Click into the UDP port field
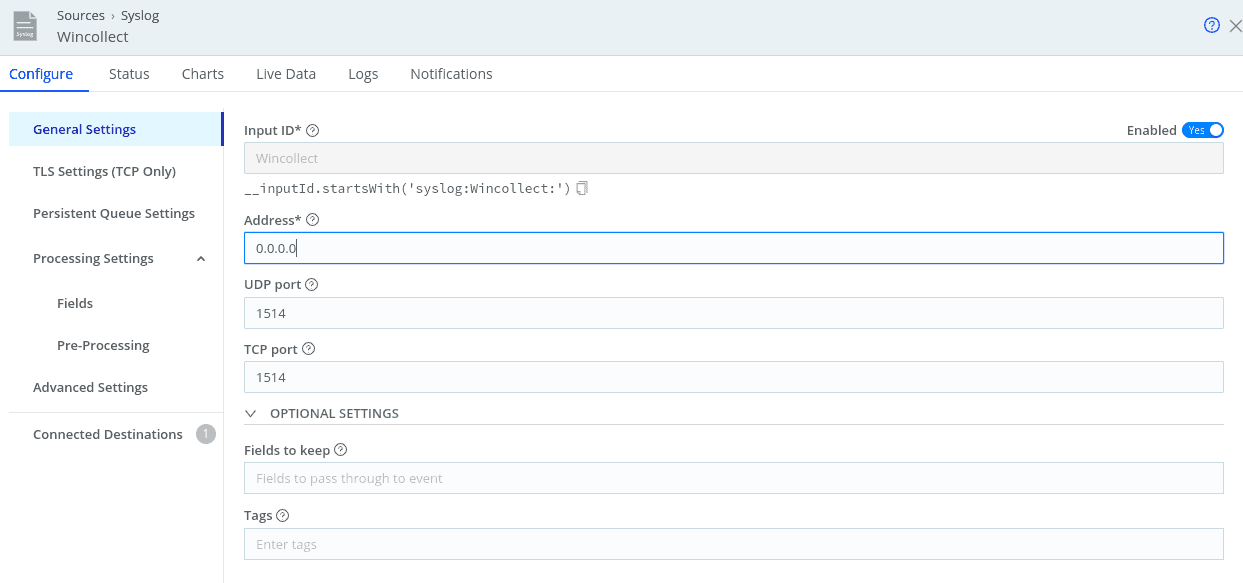The width and height of the screenshot is (1243, 583). [733, 313]
